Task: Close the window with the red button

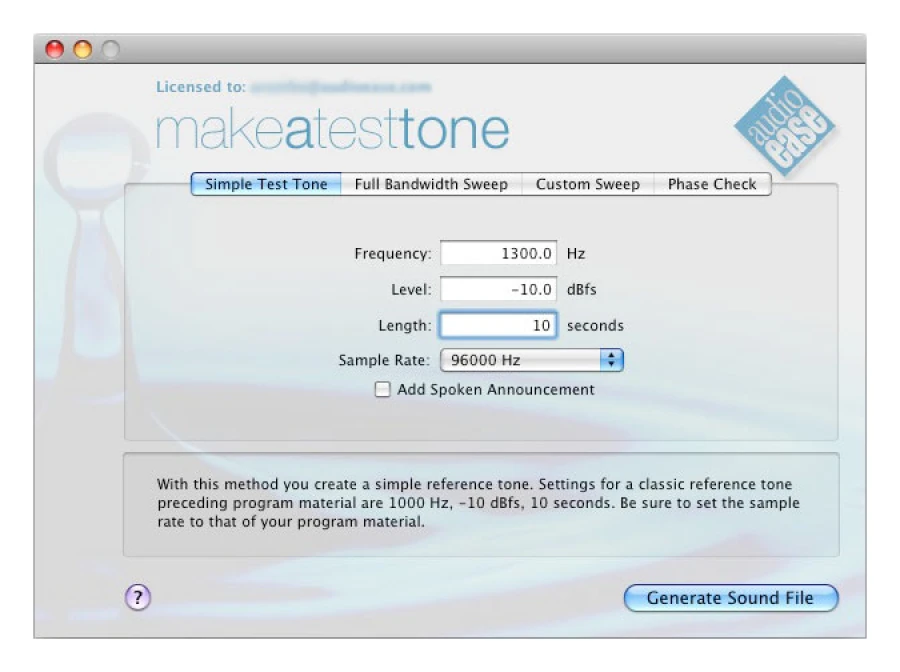Action: point(55,49)
